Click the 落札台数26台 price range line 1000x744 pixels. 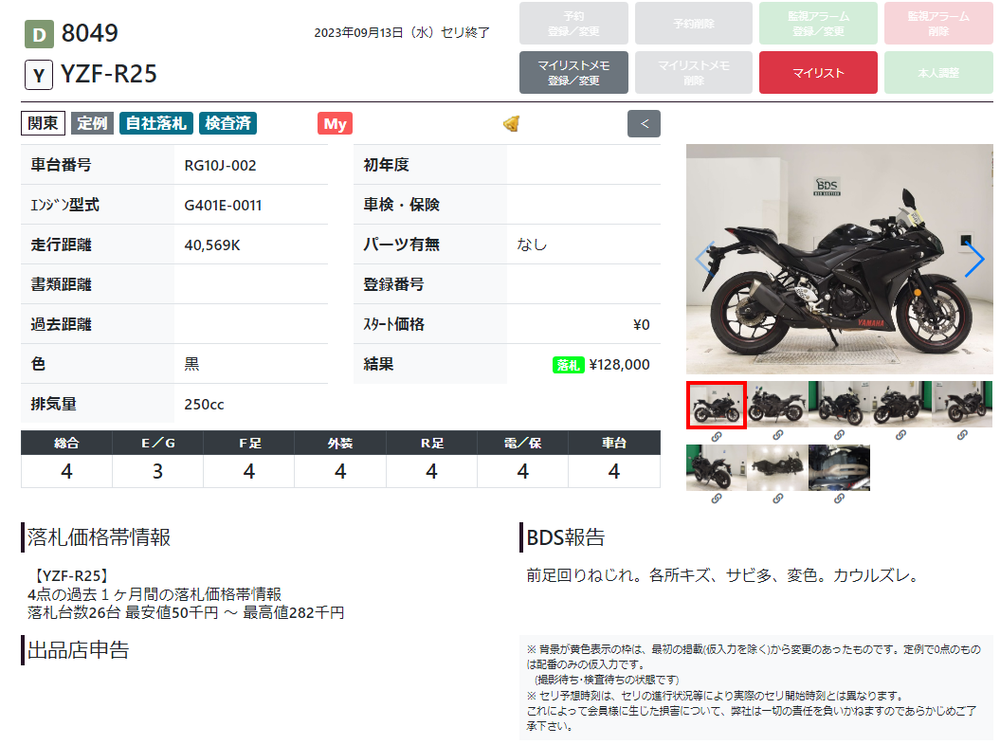[186, 613]
